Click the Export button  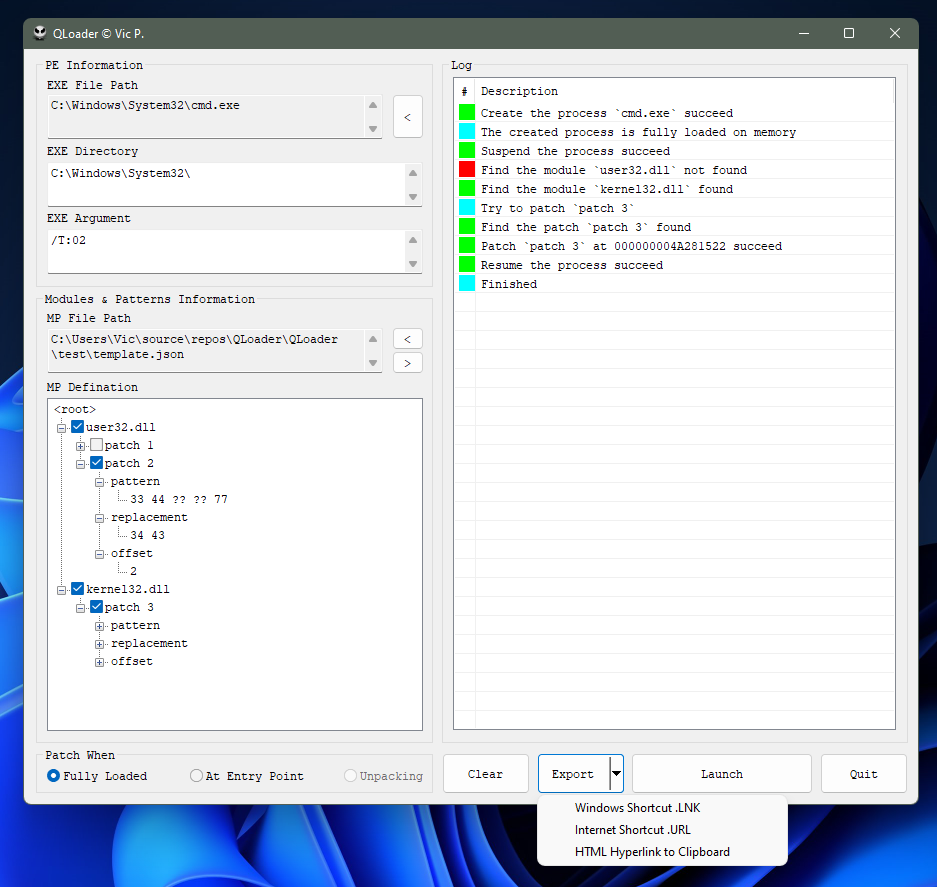coord(573,773)
